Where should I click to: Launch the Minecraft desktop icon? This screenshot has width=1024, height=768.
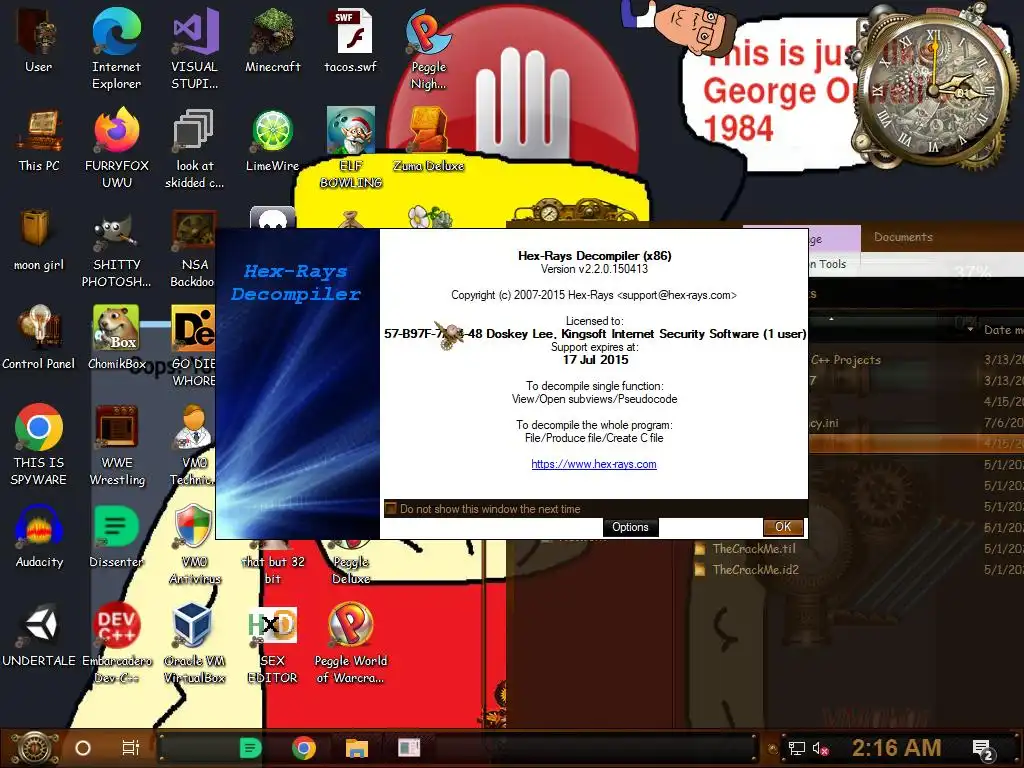[x=273, y=40]
